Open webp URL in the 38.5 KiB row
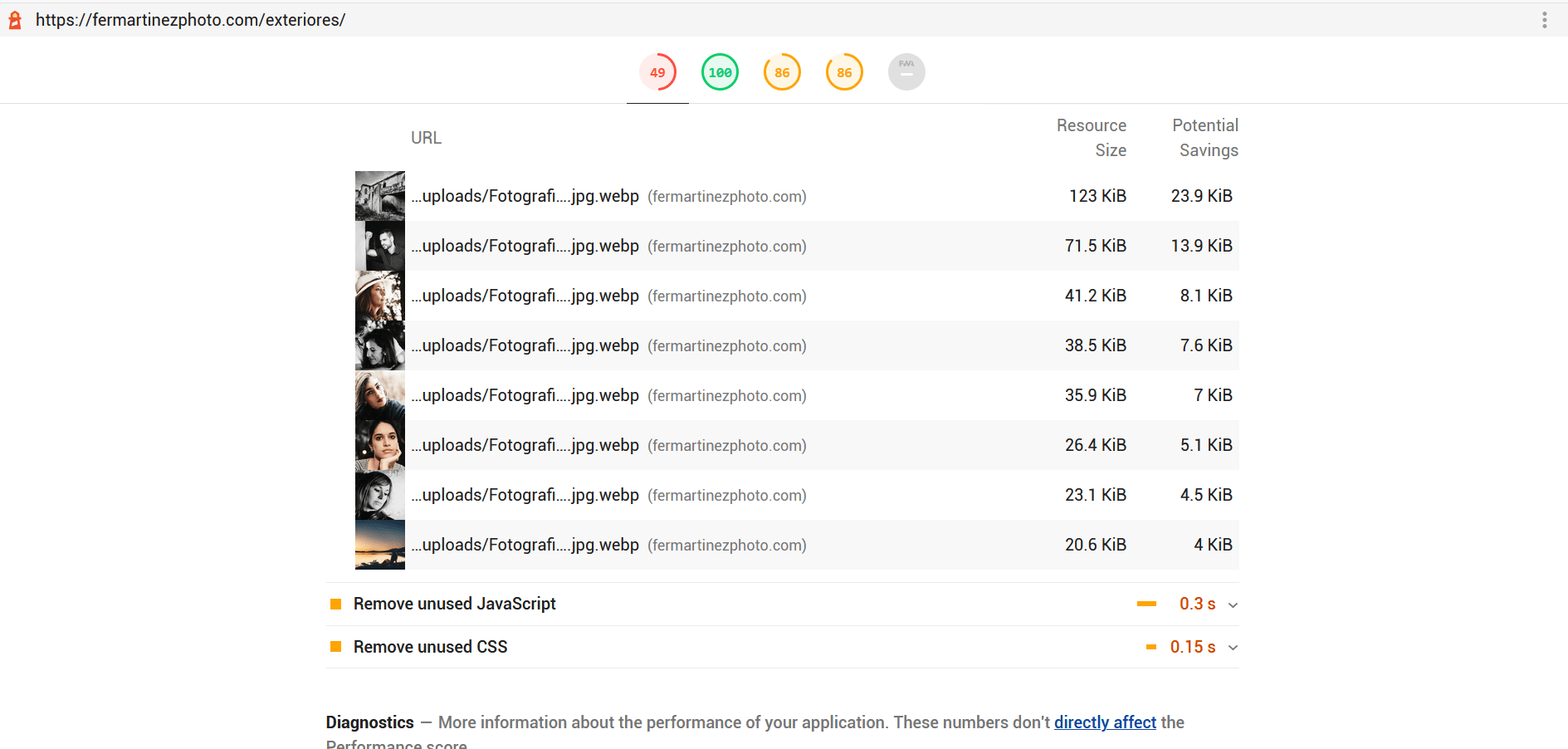The height and width of the screenshot is (749, 1568). pyautogui.click(x=525, y=345)
